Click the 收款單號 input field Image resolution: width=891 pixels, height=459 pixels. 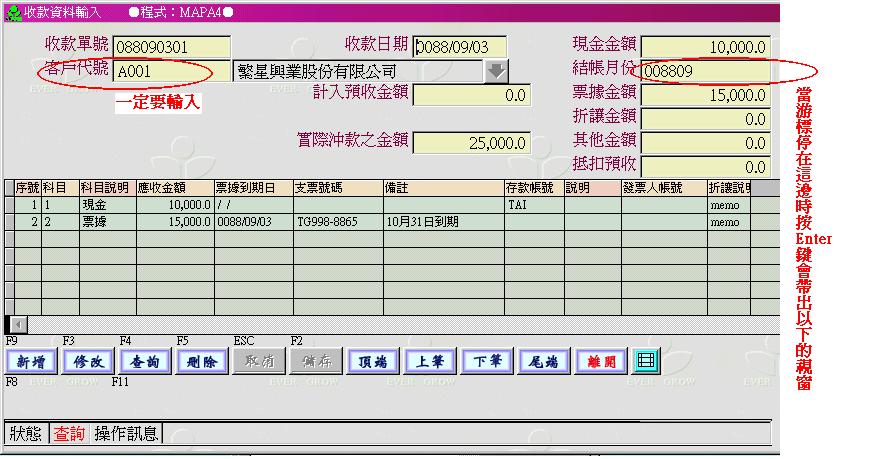click(x=171, y=47)
